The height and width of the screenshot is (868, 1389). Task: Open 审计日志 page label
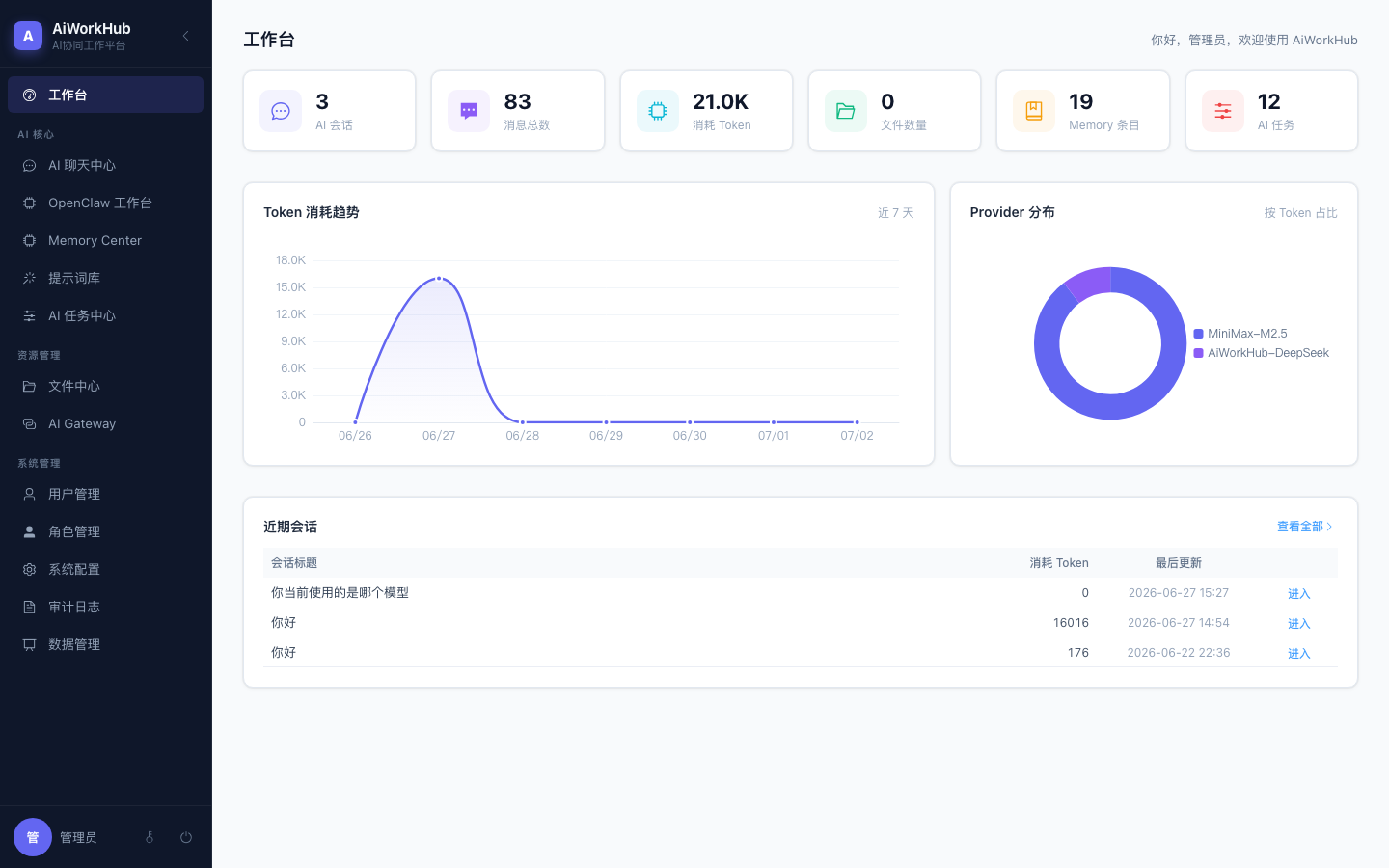[x=74, y=607]
